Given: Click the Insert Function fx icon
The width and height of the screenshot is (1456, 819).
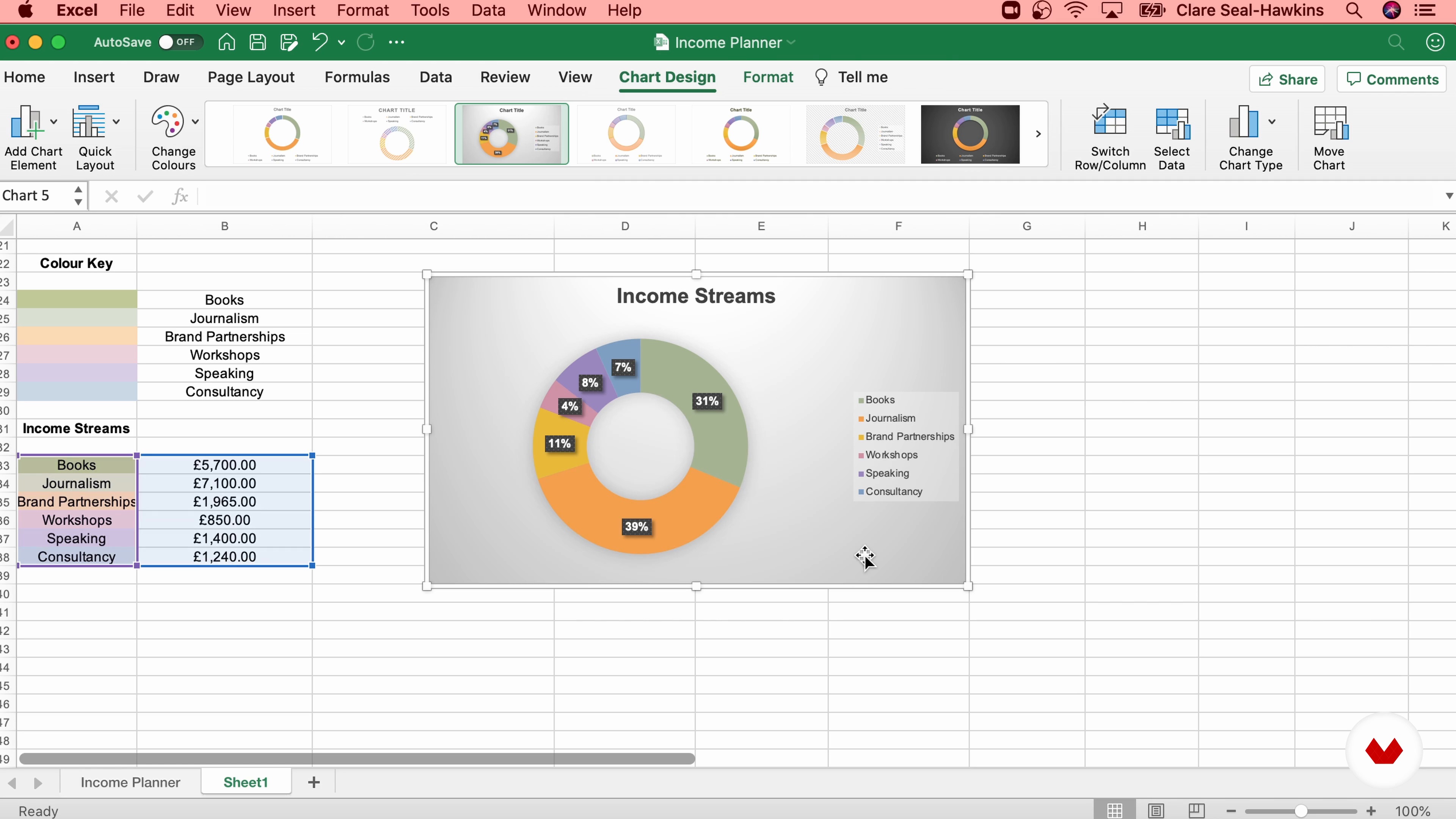Looking at the screenshot, I should (x=180, y=196).
